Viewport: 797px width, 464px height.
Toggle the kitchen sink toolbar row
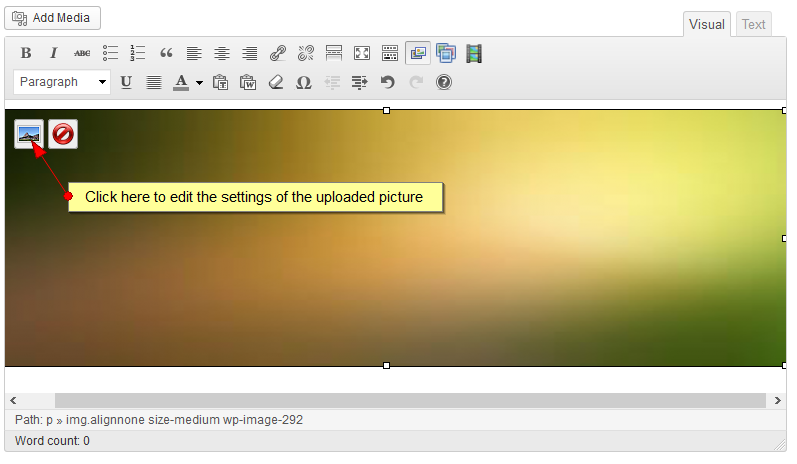(389, 53)
